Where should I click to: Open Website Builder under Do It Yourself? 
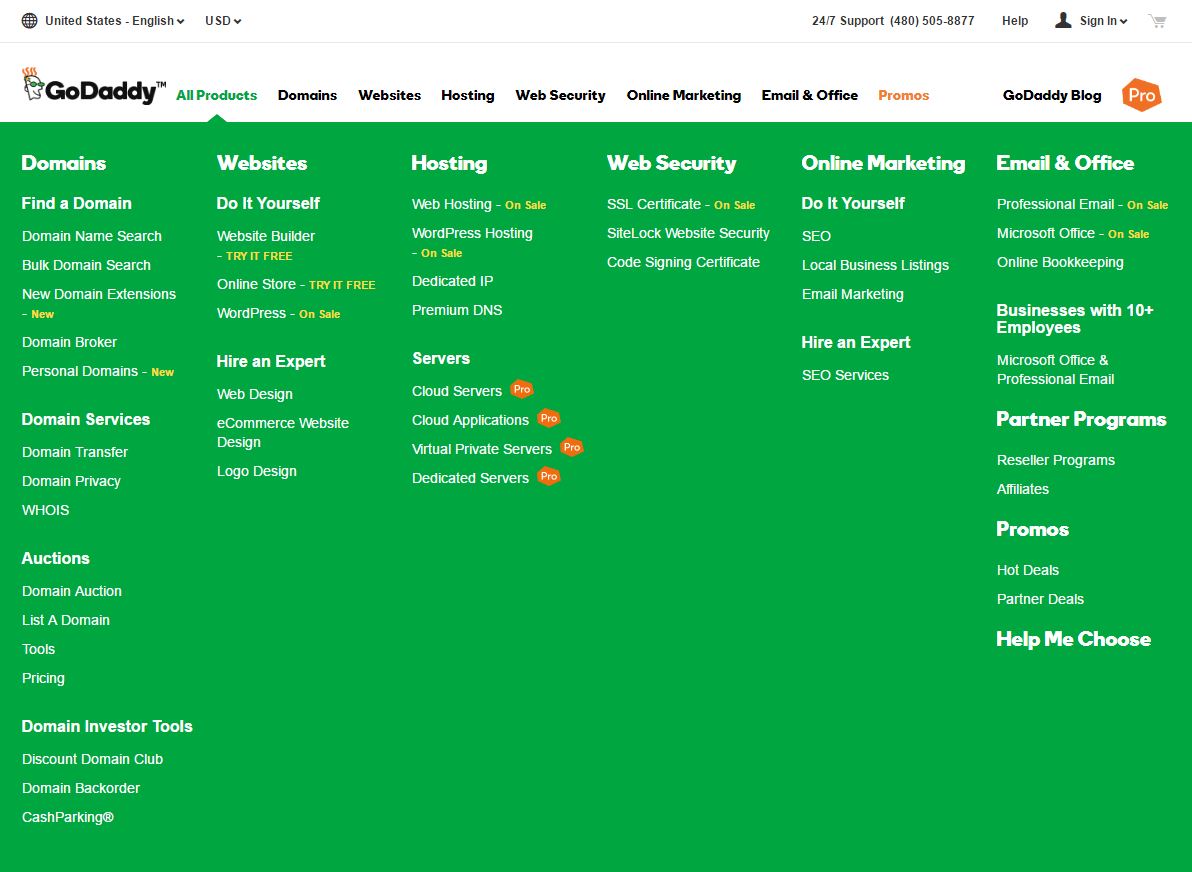point(266,236)
